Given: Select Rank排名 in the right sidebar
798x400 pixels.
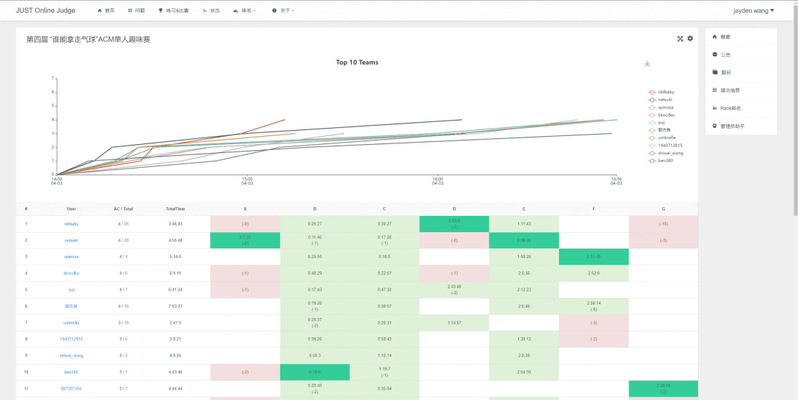Looking at the screenshot, I should coord(730,108).
